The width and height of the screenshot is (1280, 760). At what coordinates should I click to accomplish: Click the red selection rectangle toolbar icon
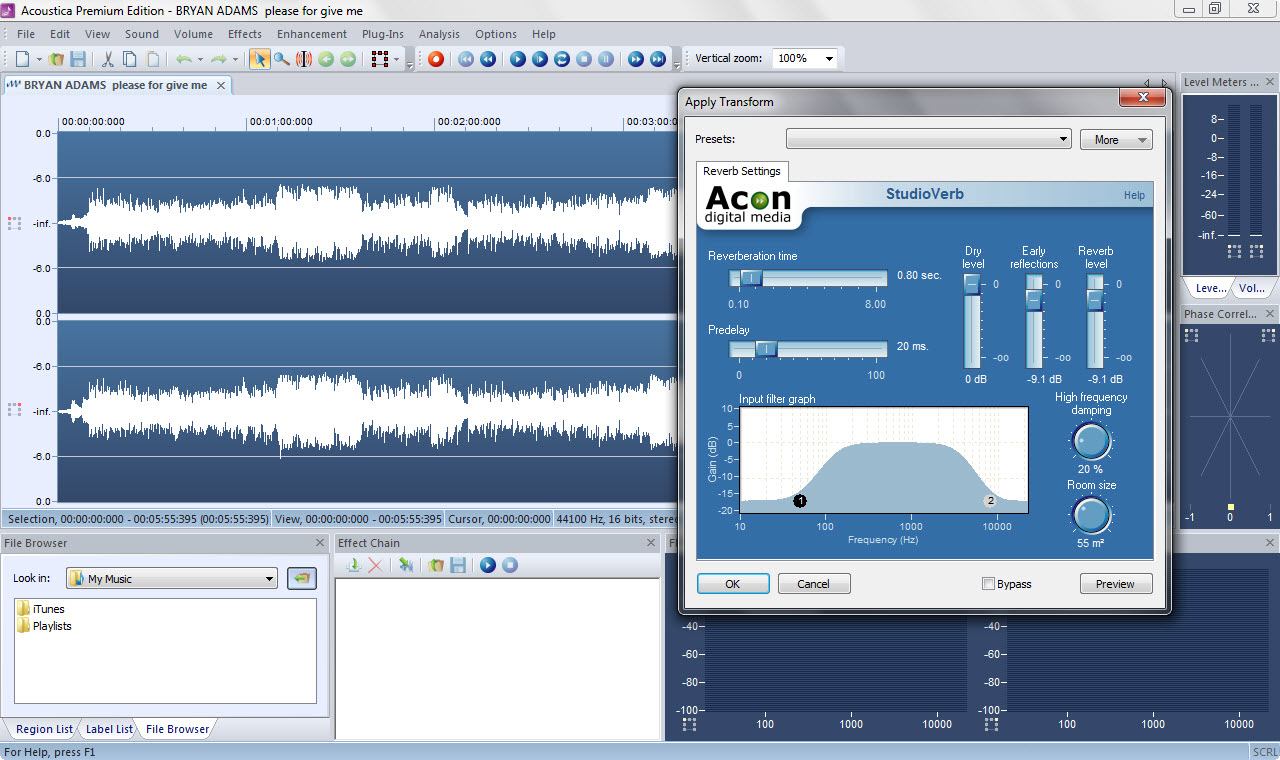(x=380, y=59)
